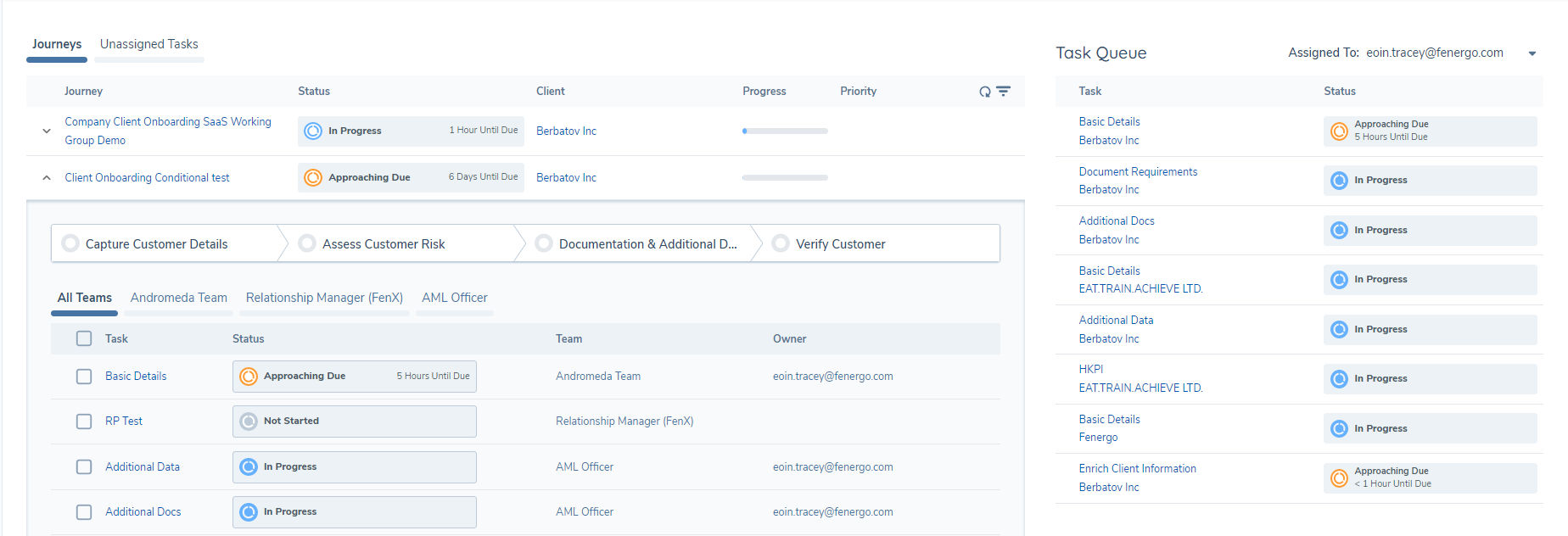This screenshot has height=536, width=1568.
Task: Open Document Requirements in Task Queue
Action: coord(1138,171)
